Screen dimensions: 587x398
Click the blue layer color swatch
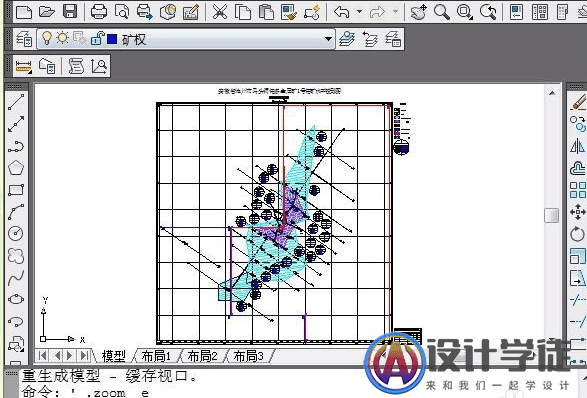point(112,39)
